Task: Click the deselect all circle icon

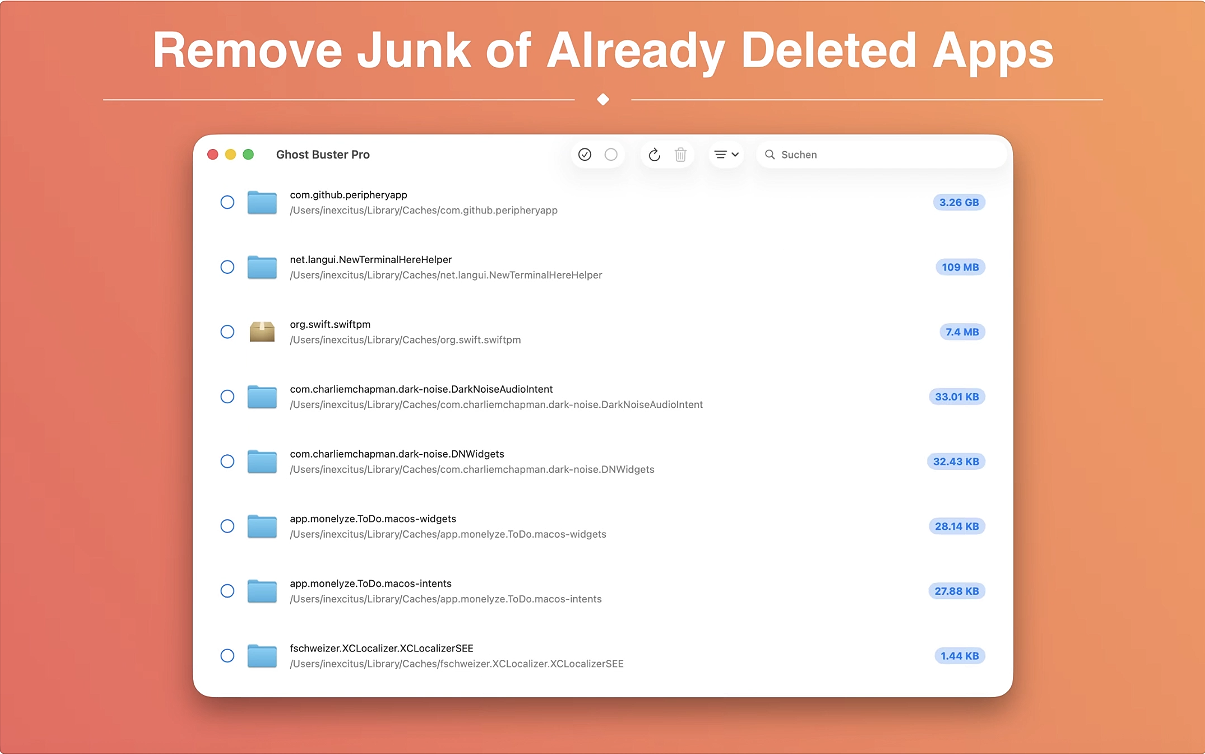Action: click(x=611, y=155)
